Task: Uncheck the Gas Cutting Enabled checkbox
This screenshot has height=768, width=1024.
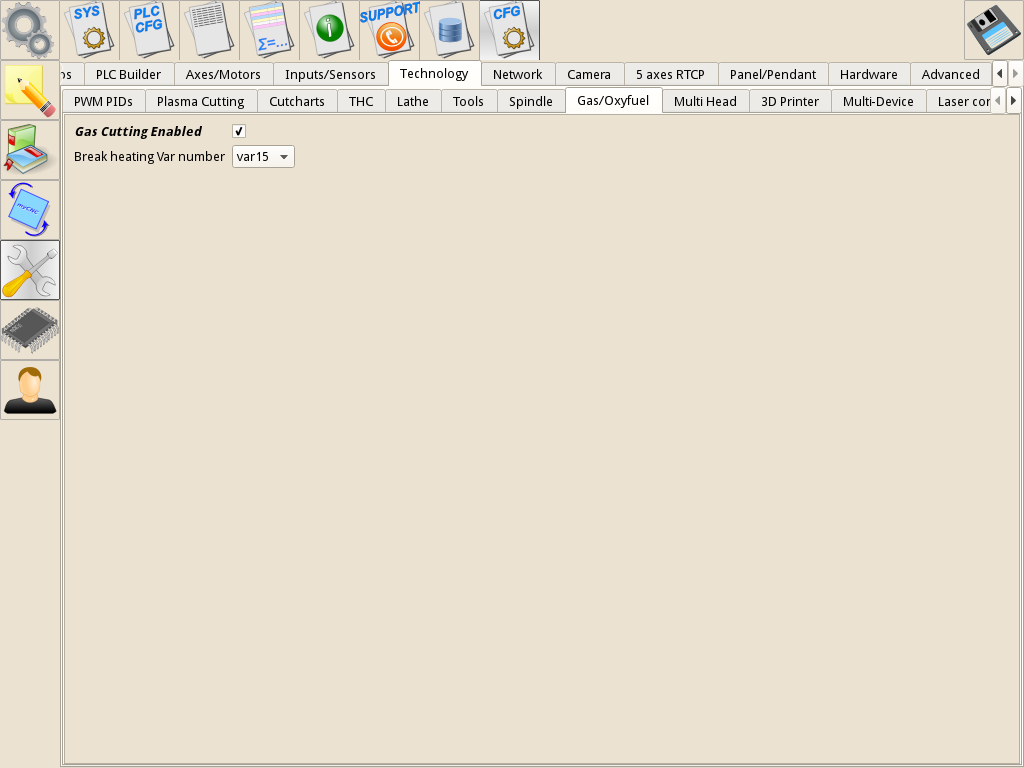Action: [239, 131]
